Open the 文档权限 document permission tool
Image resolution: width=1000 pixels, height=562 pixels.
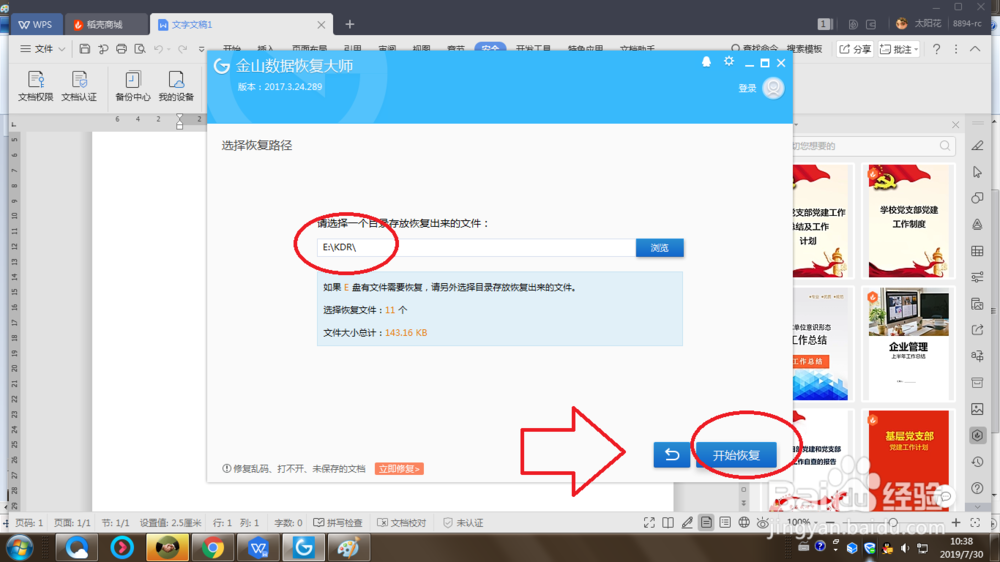[36, 86]
